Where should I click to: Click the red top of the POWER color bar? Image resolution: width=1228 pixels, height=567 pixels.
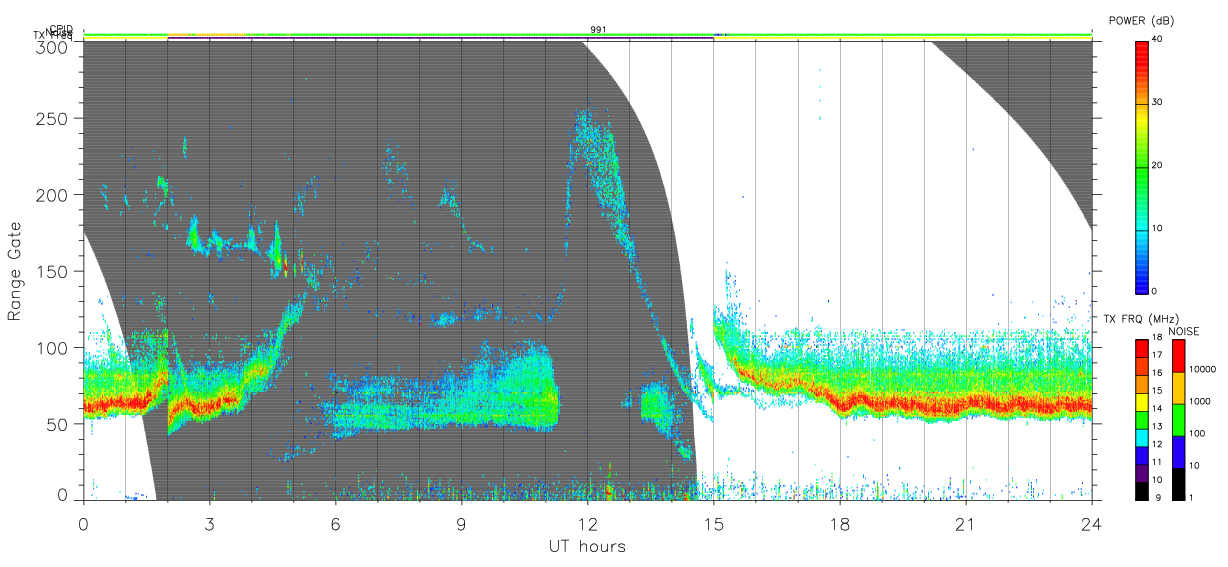tap(1141, 52)
